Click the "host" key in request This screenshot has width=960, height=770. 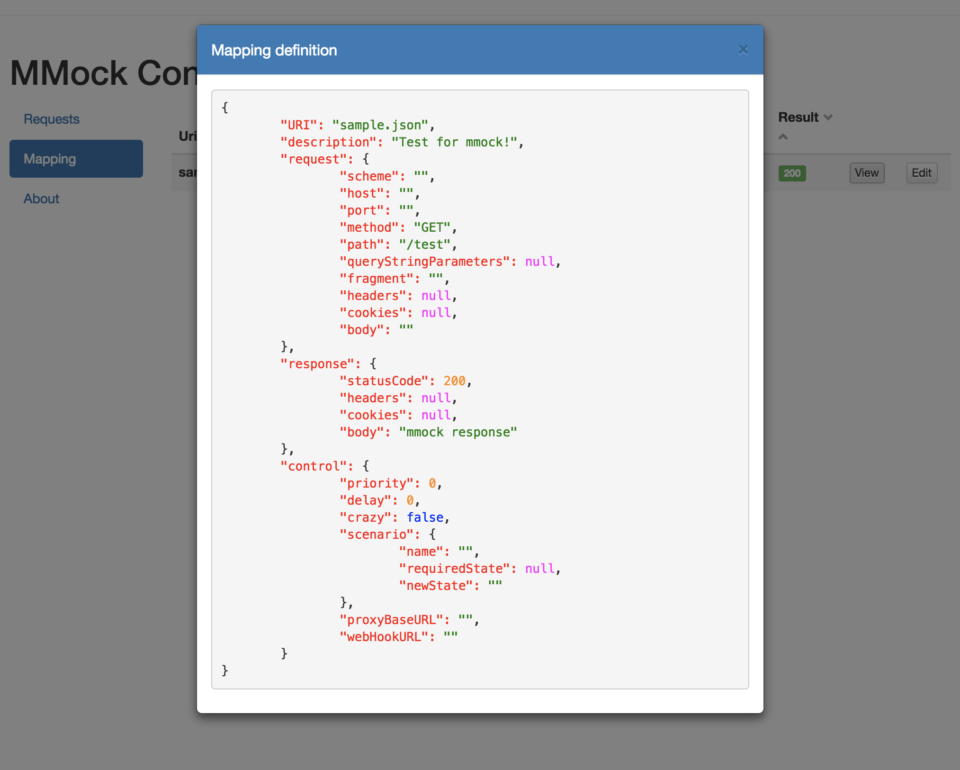tap(362, 193)
